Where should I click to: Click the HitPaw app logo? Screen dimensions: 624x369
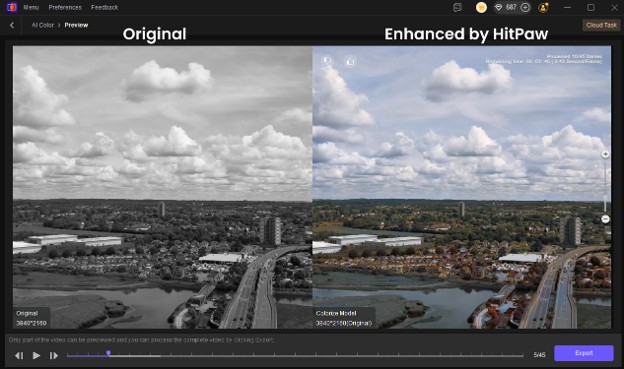click(12, 7)
